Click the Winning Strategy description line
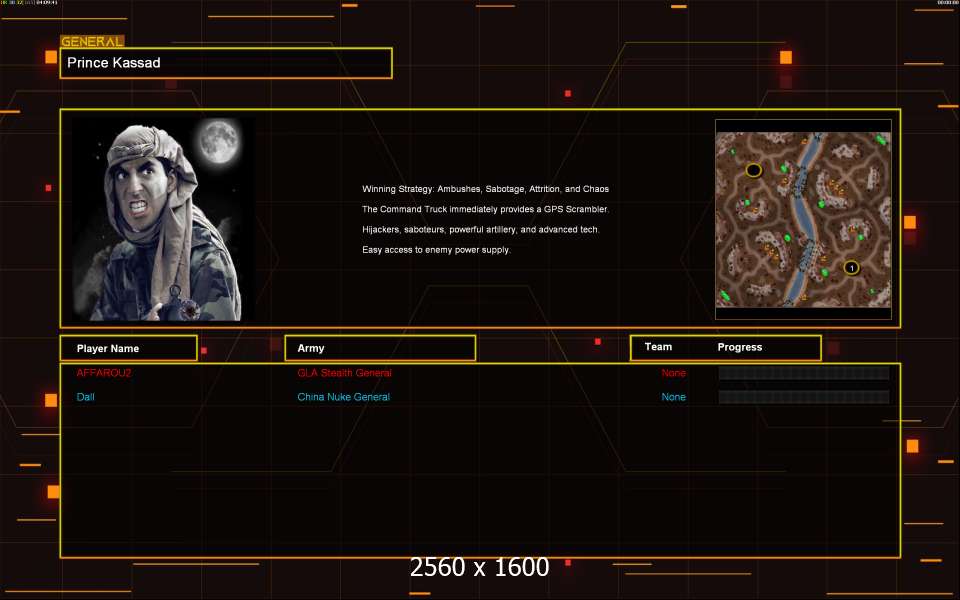This screenshot has width=960, height=600. click(485, 189)
